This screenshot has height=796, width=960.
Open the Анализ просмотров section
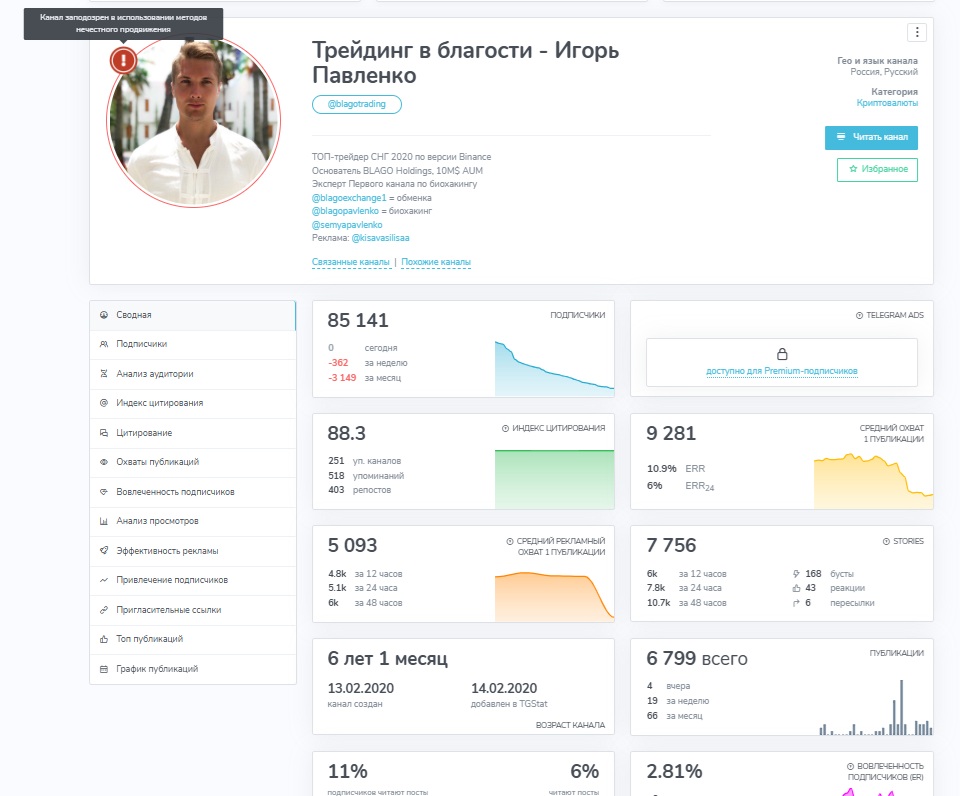193,521
